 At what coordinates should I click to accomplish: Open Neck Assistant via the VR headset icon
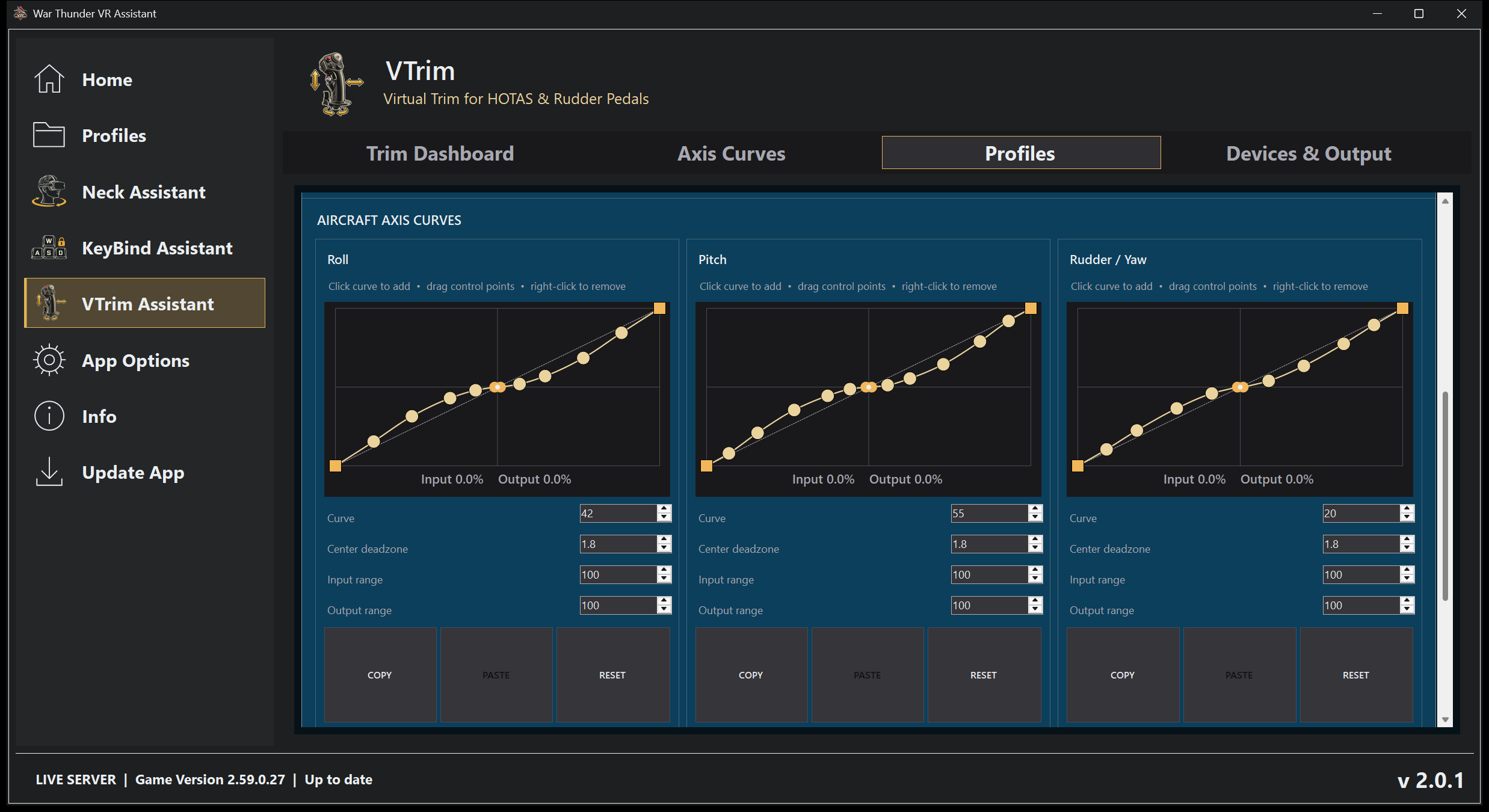tap(49, 191)
